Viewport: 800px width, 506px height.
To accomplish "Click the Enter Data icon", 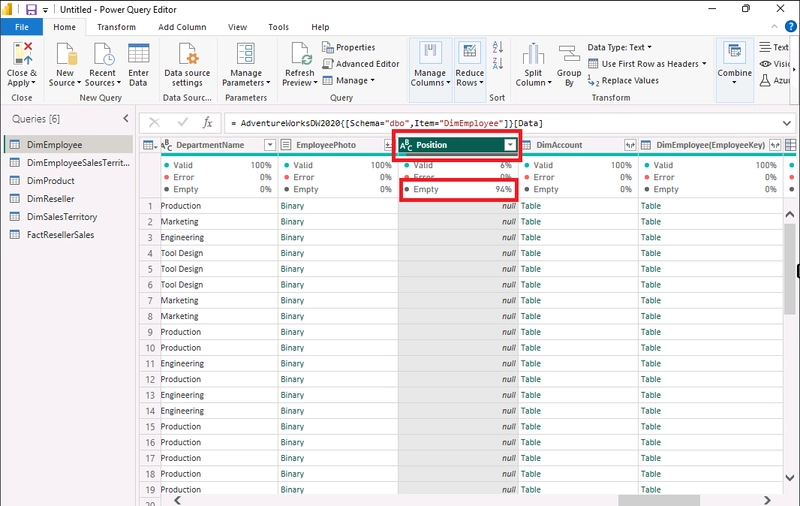I will coord(138,54).
